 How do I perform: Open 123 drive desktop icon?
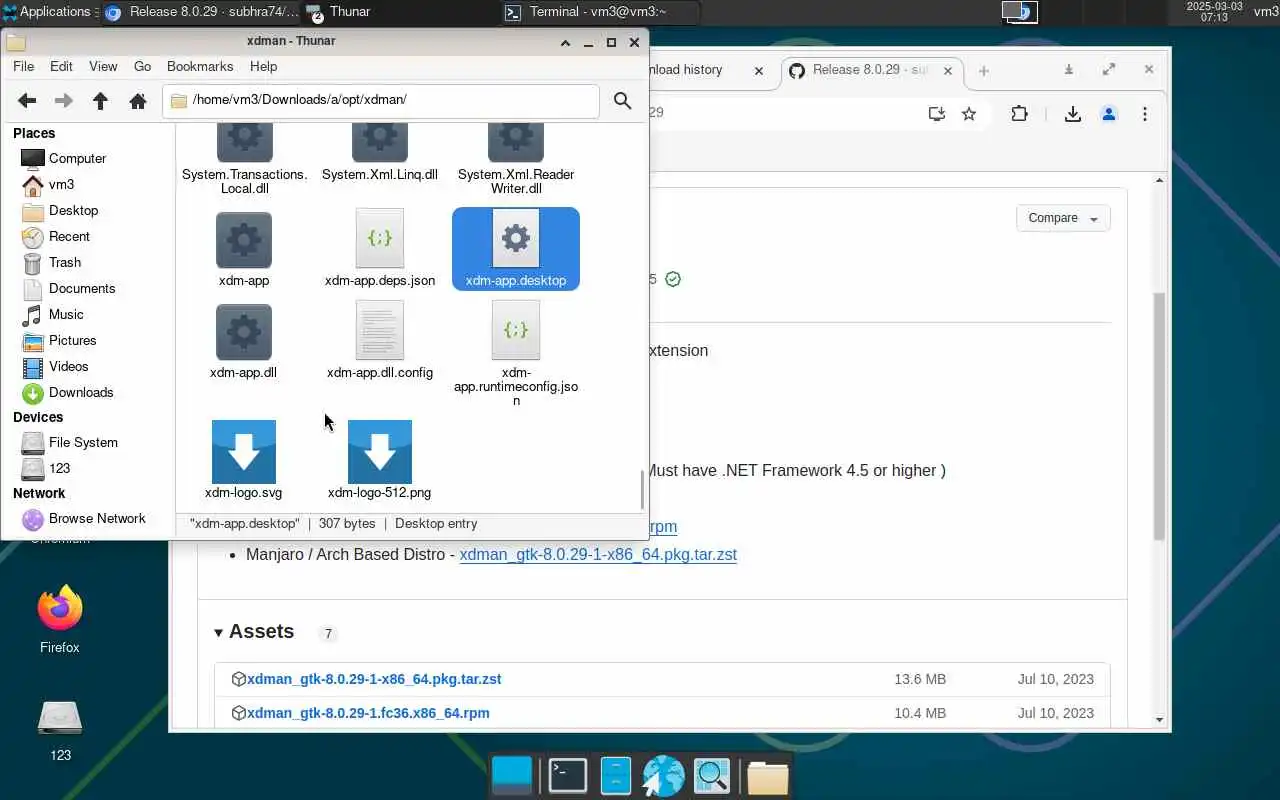coord(60,730)
